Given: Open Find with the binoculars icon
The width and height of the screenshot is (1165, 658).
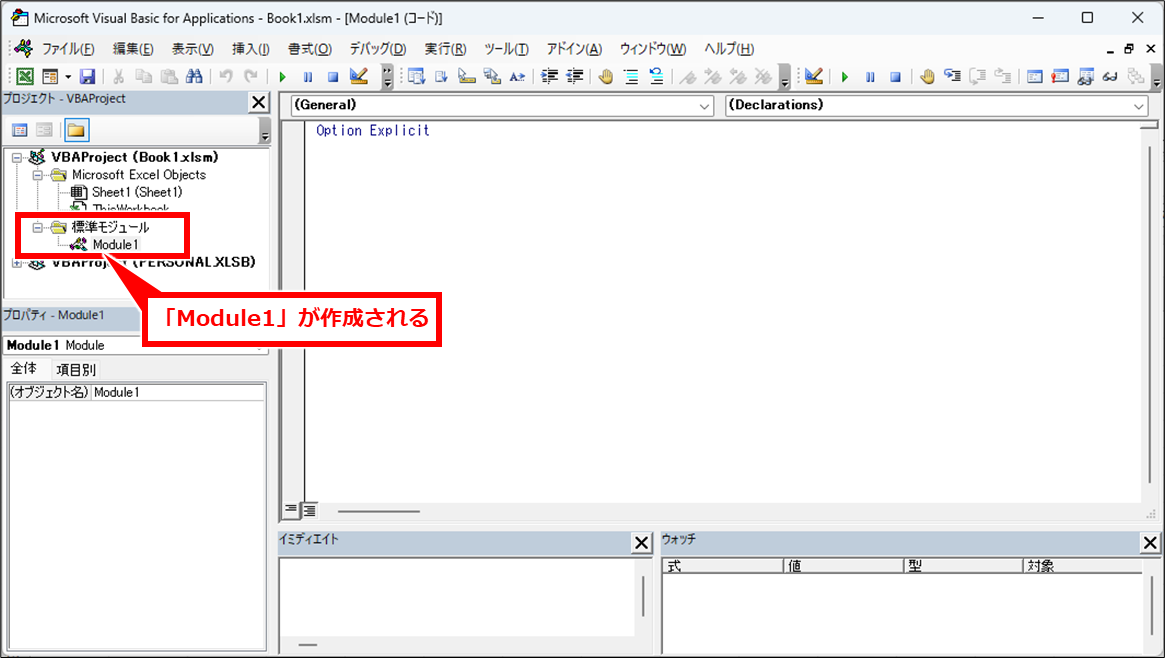Looking at the screenshot, I should tap(194, 76).
